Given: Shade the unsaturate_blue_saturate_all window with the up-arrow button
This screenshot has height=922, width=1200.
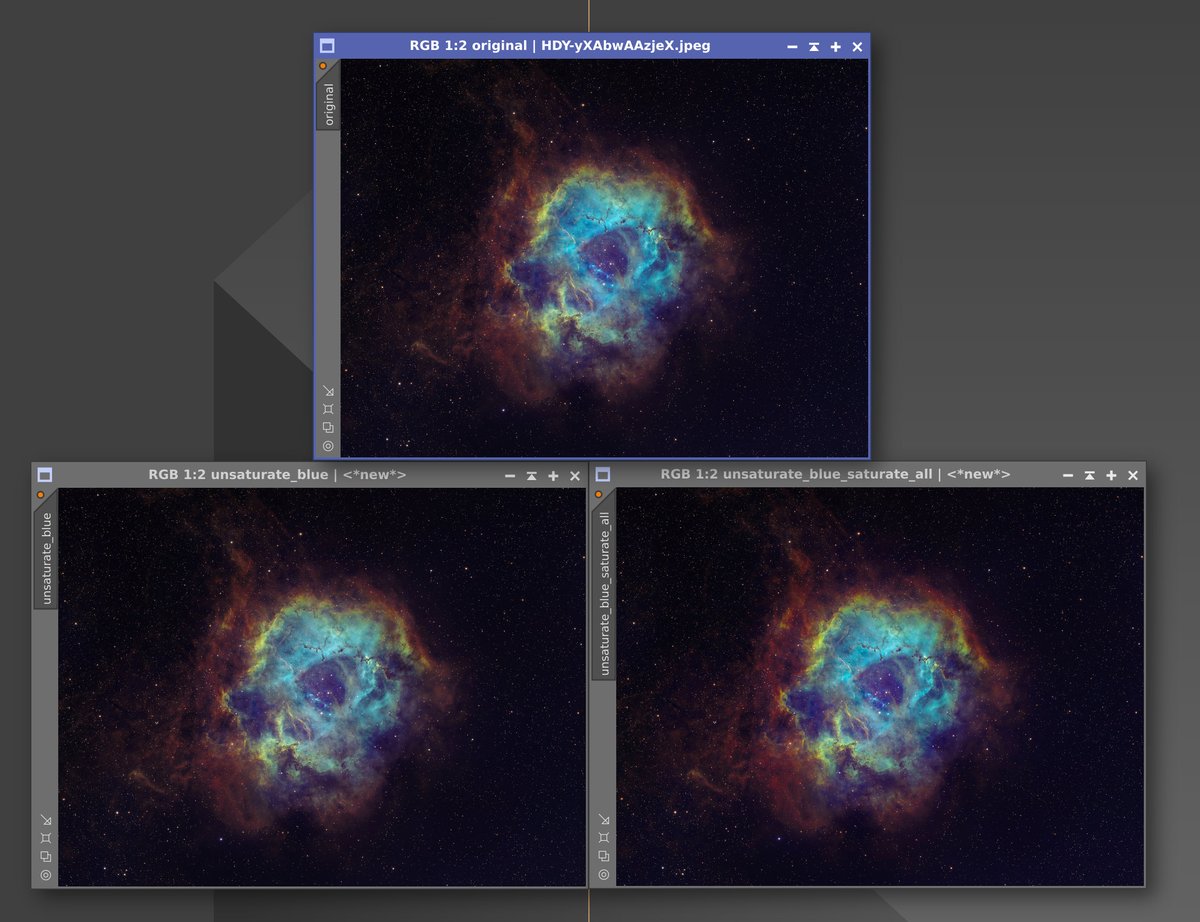Looking at the screenshot, I should [1090, 476].
